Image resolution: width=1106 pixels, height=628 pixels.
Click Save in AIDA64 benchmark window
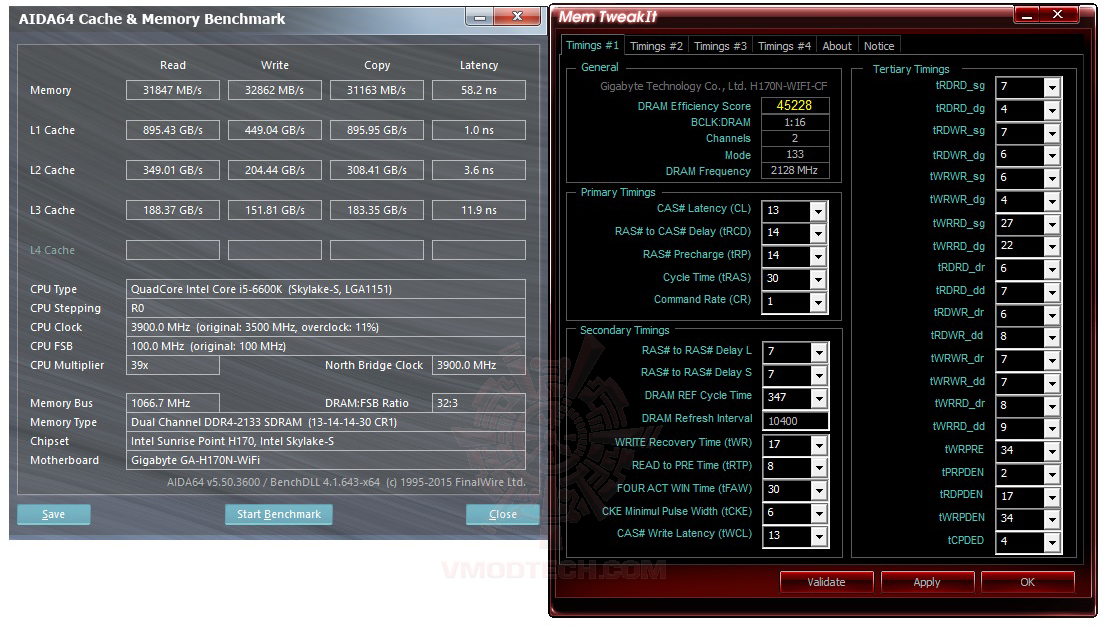[54, 514]
